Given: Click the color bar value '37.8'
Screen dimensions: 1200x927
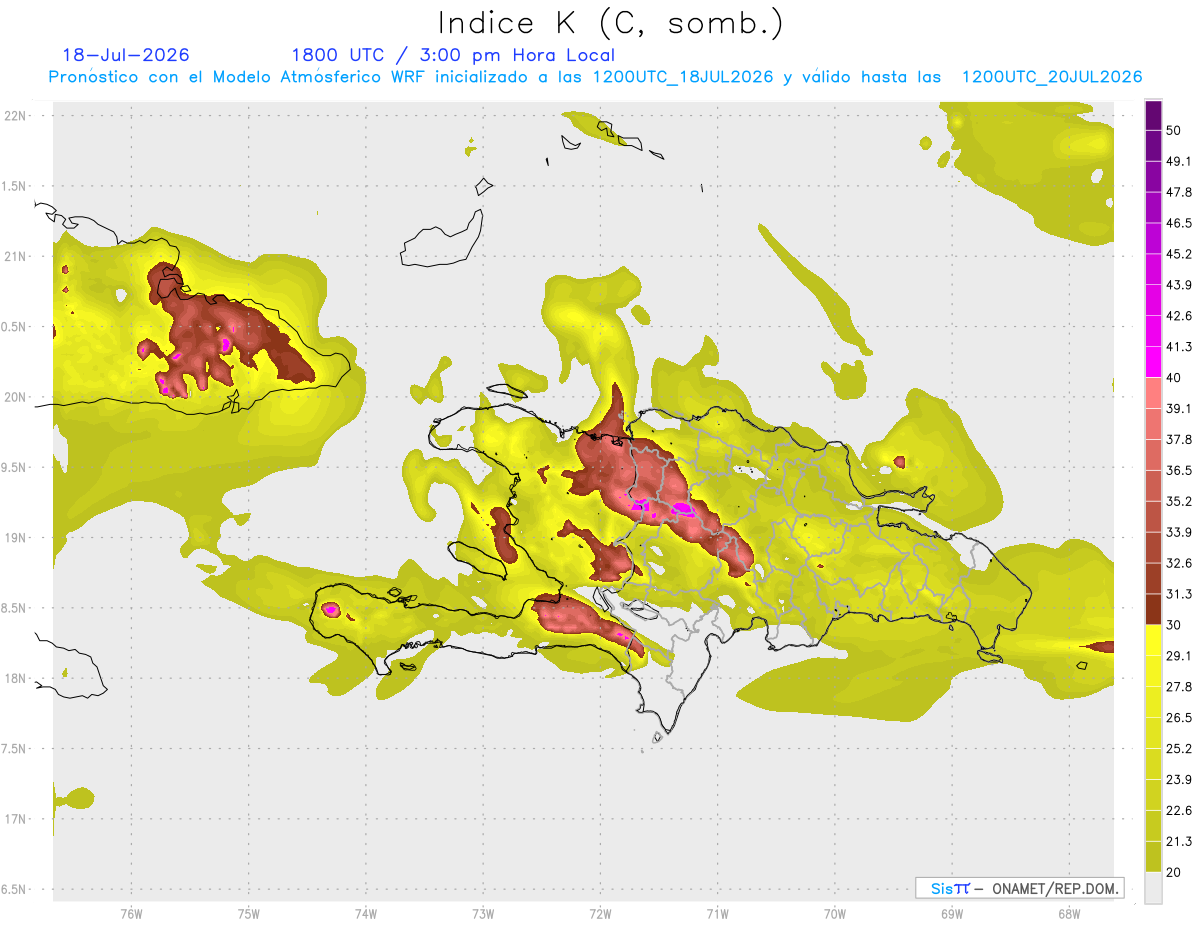Looking at the screenshot, I should click(x=1178, y=439).
